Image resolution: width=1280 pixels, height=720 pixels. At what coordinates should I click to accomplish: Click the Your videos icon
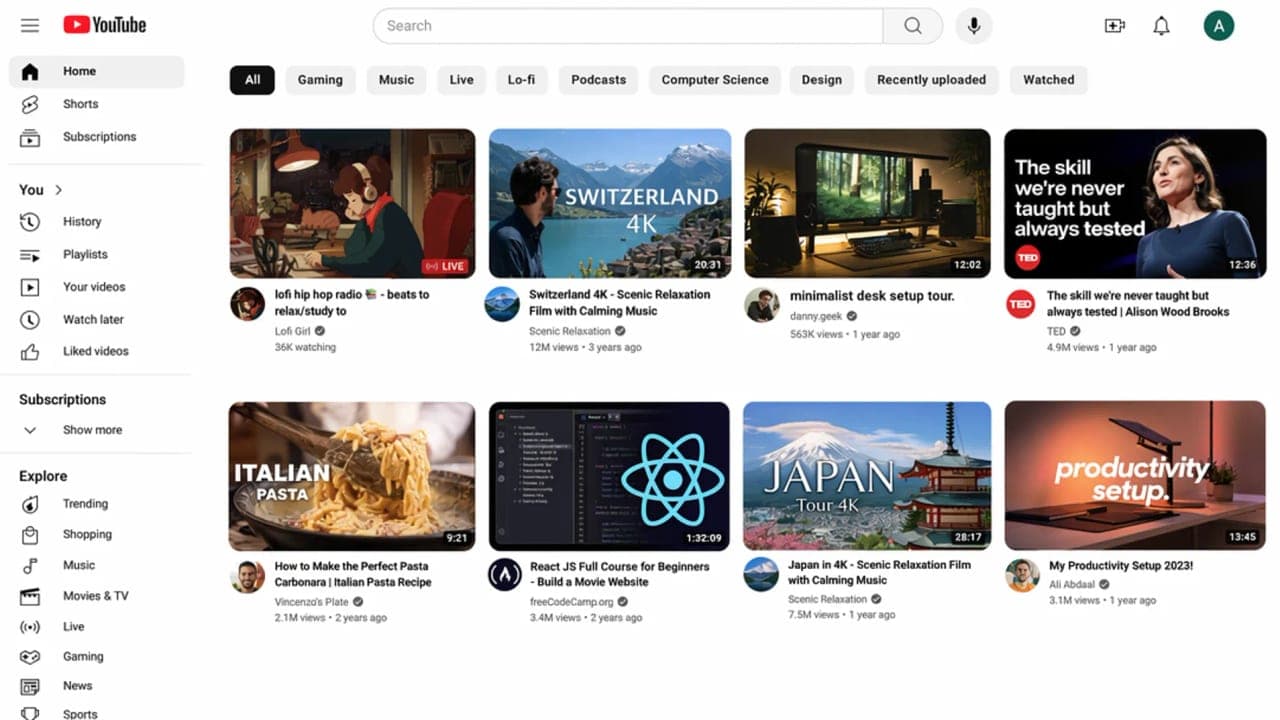coord(30,287)
